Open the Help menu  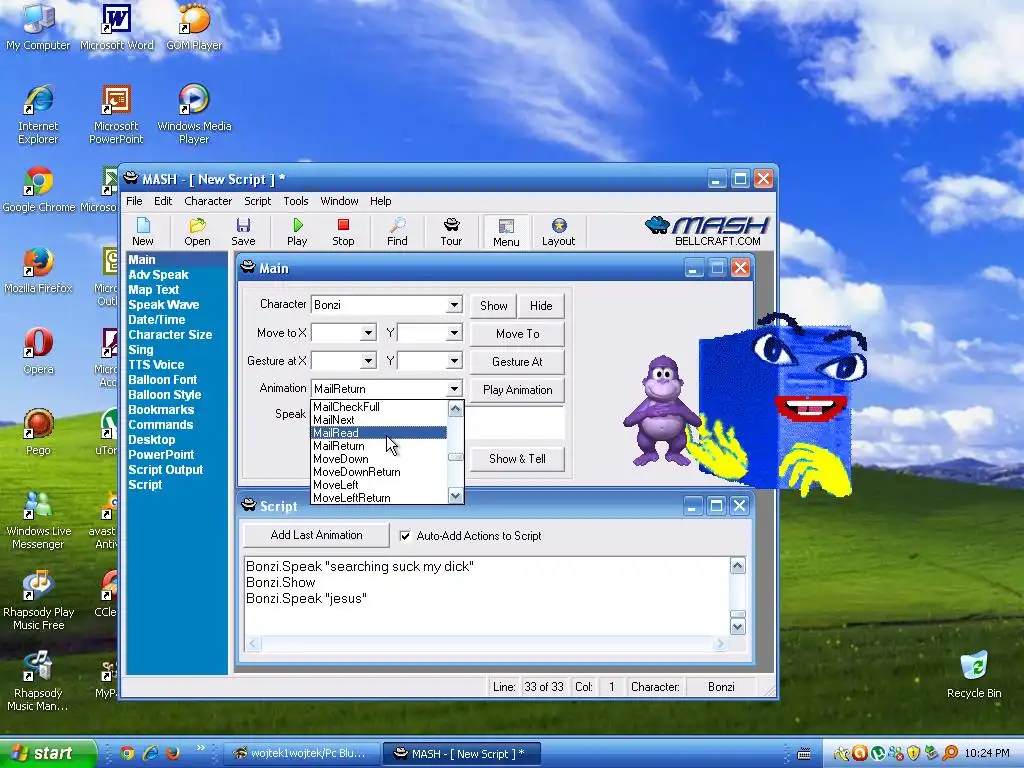tap(381, 201)
